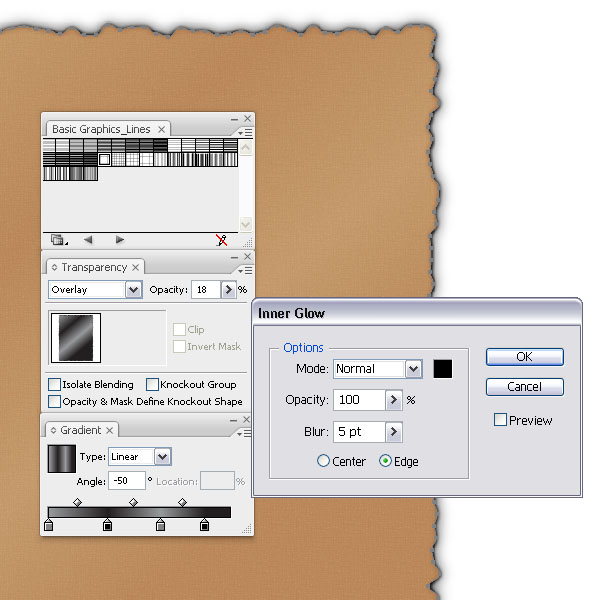Select the highlighted white square pattern swatch
This screenshot has width=600, height=600.
pyautogui.click(x=104, y=159)
